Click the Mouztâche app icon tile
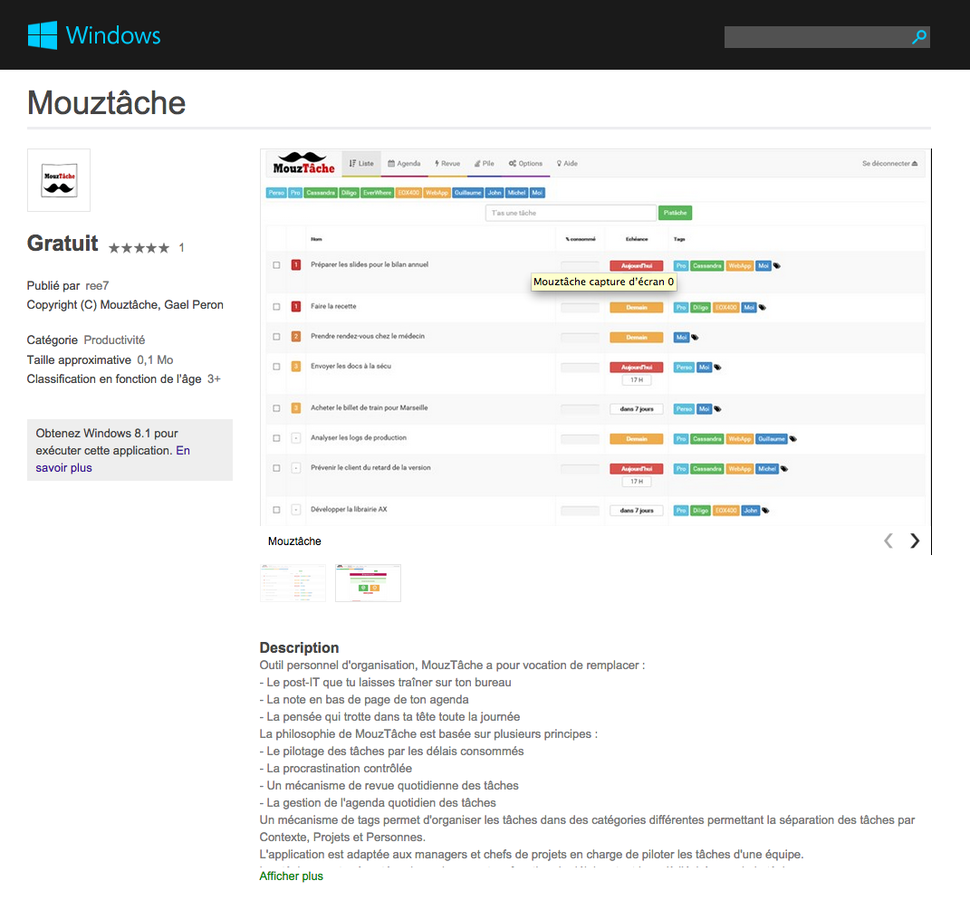This screenshot has width=970, height=900. [x=59, y=180]
